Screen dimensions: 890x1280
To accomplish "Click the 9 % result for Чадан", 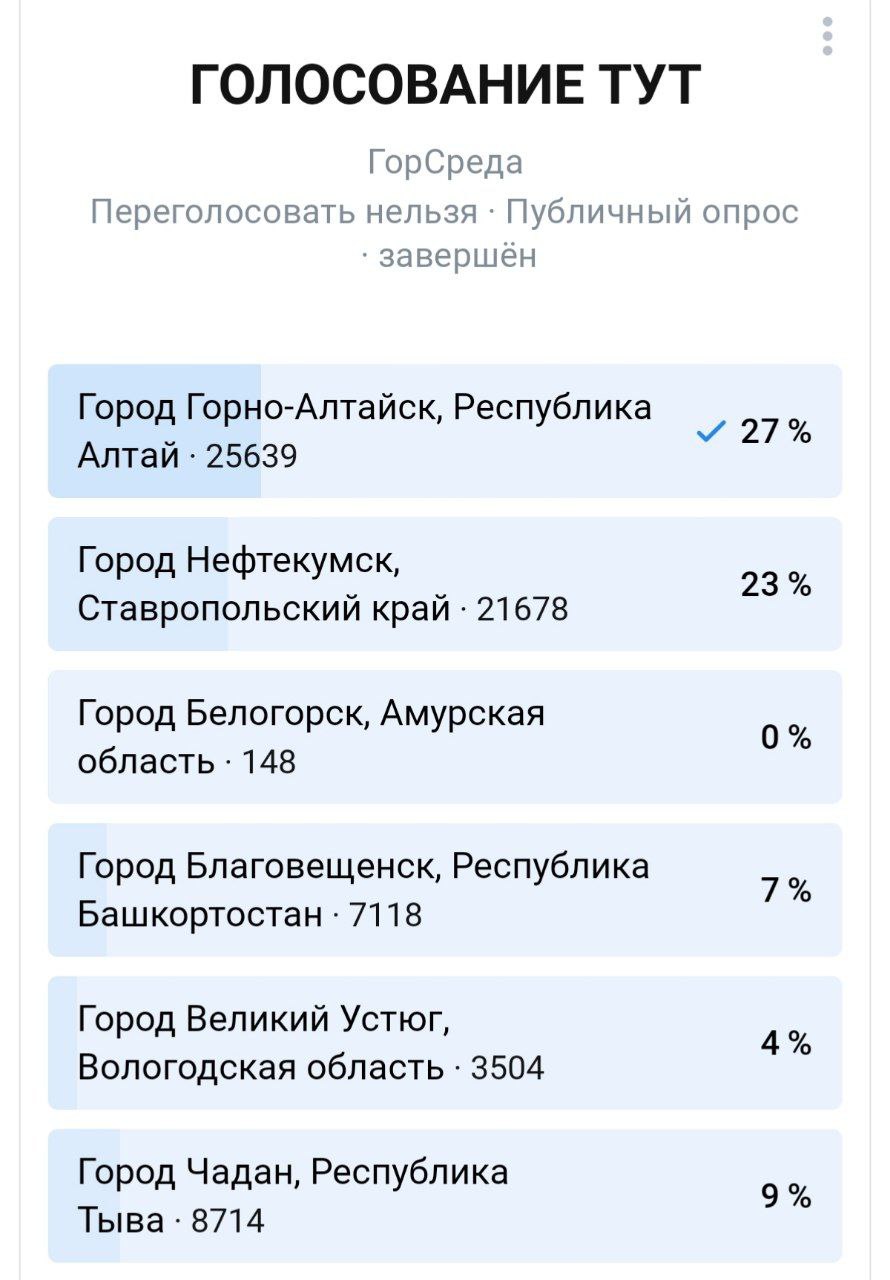I will point(785,1197).
